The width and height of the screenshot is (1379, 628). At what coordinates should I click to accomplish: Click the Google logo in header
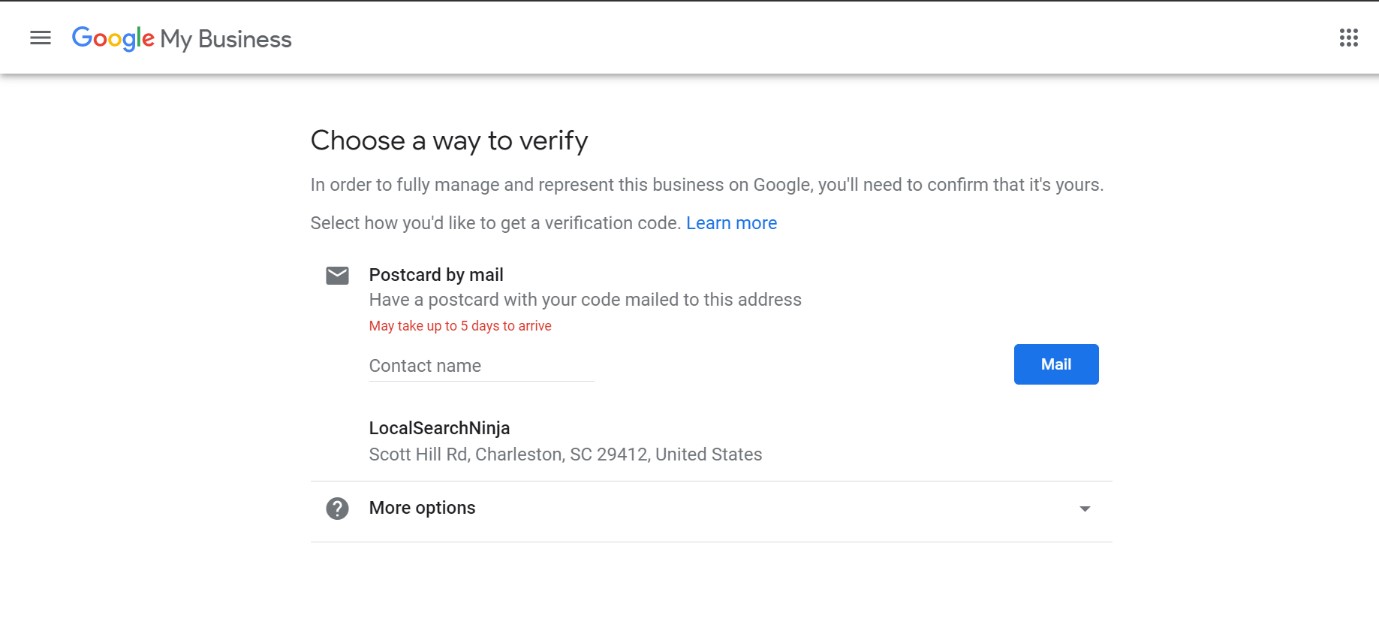click(113, 39)
